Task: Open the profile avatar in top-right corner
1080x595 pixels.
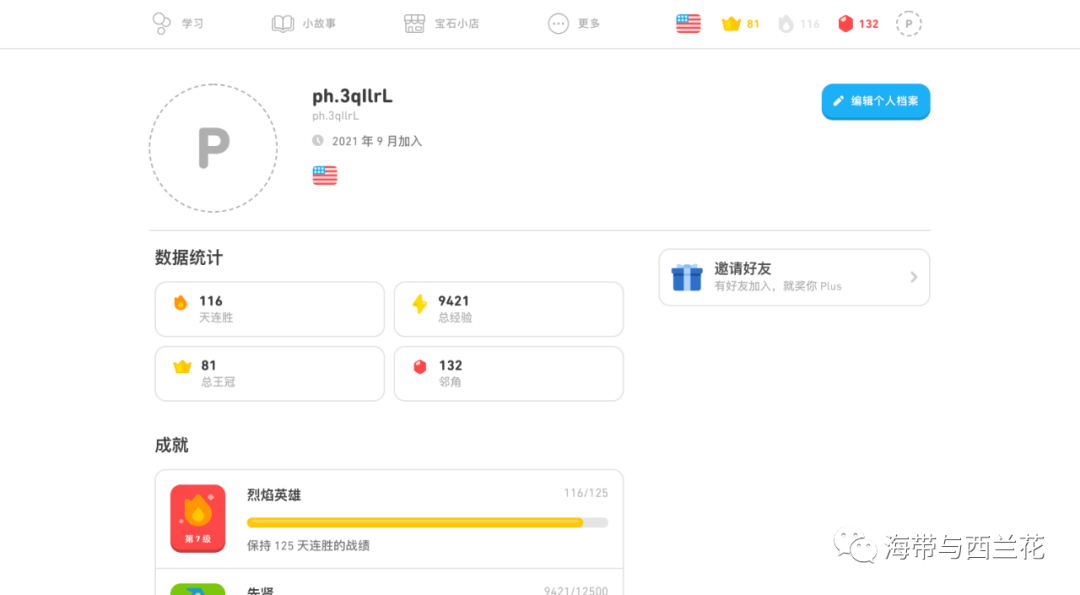Action: pyautogui.click(x=908, y=24)
